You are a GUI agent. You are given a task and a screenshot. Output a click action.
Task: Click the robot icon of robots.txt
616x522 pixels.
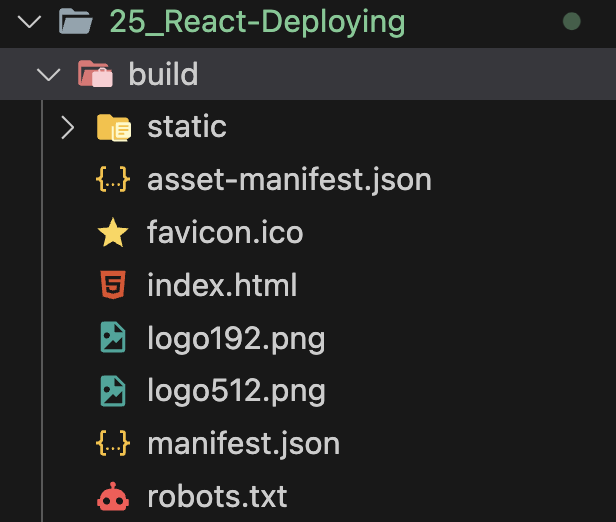[113, 496]
